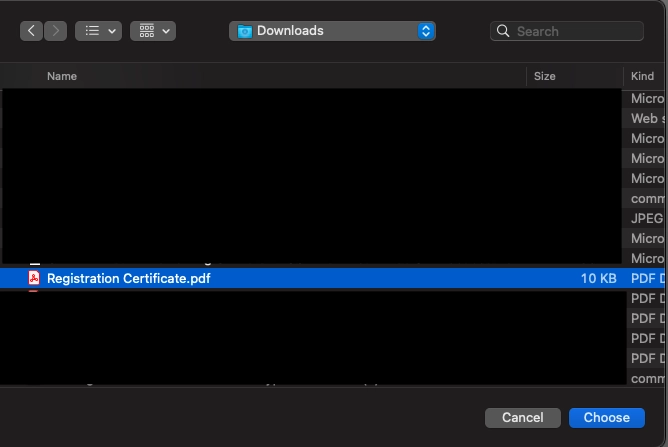
Task: Cancel the file dialog
Action: point(523,418)
